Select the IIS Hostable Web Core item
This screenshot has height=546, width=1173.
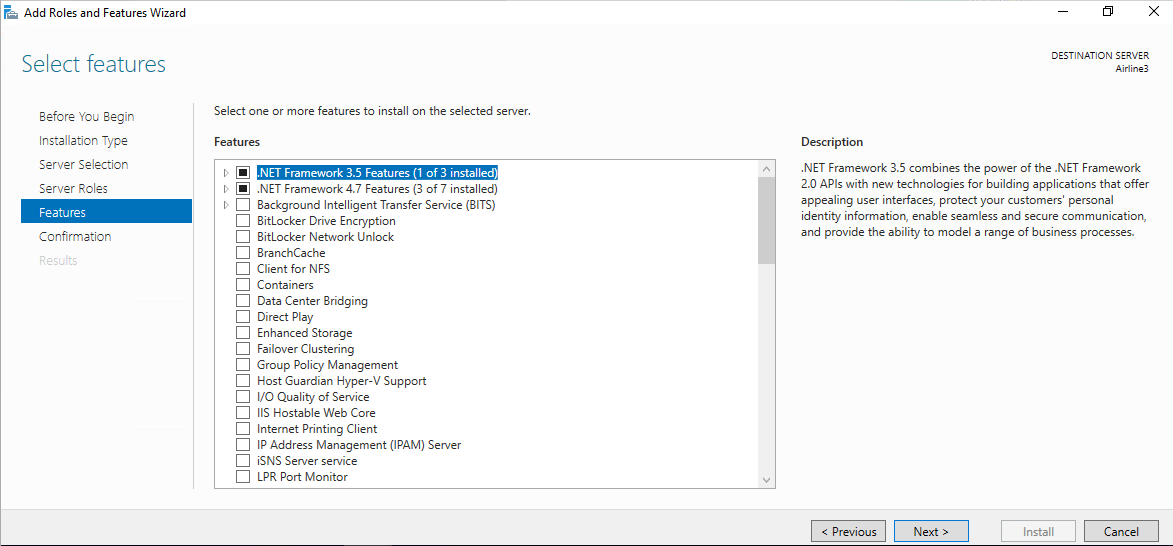(316, 413)
